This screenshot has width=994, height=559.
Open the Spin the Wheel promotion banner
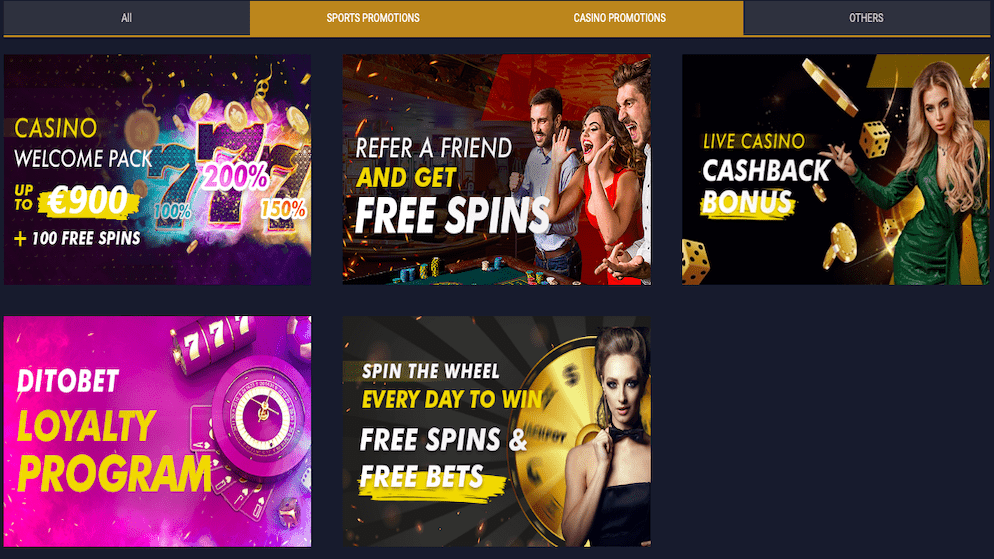(x=496, y=431)
